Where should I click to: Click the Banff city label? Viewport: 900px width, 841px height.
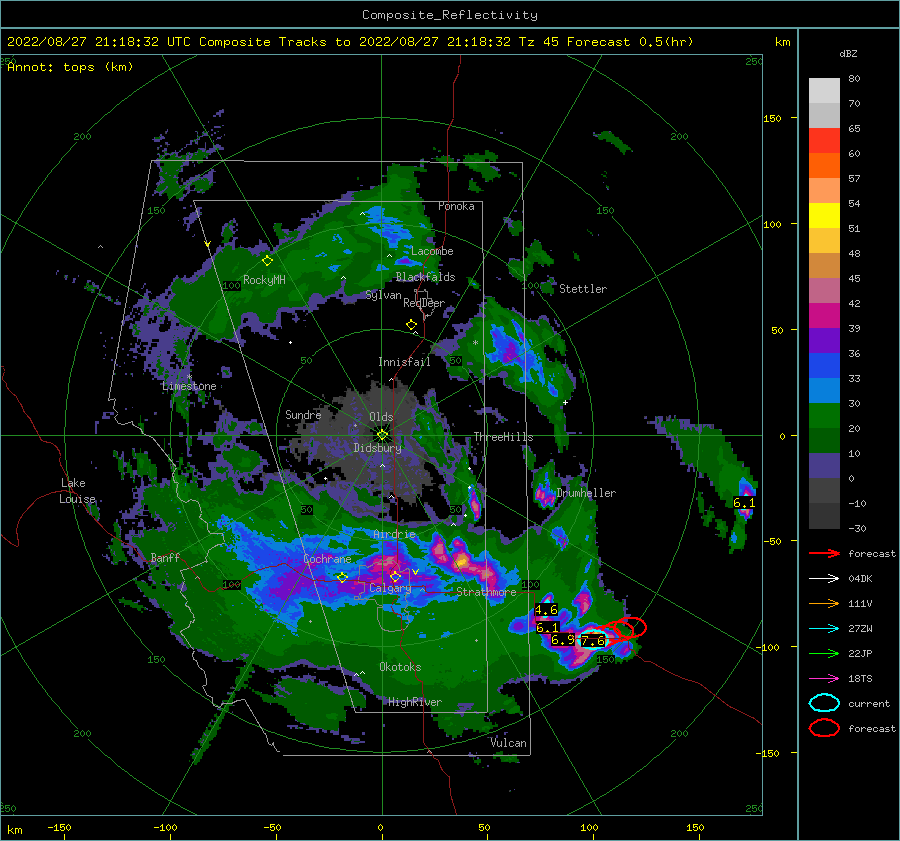[165, 557]
